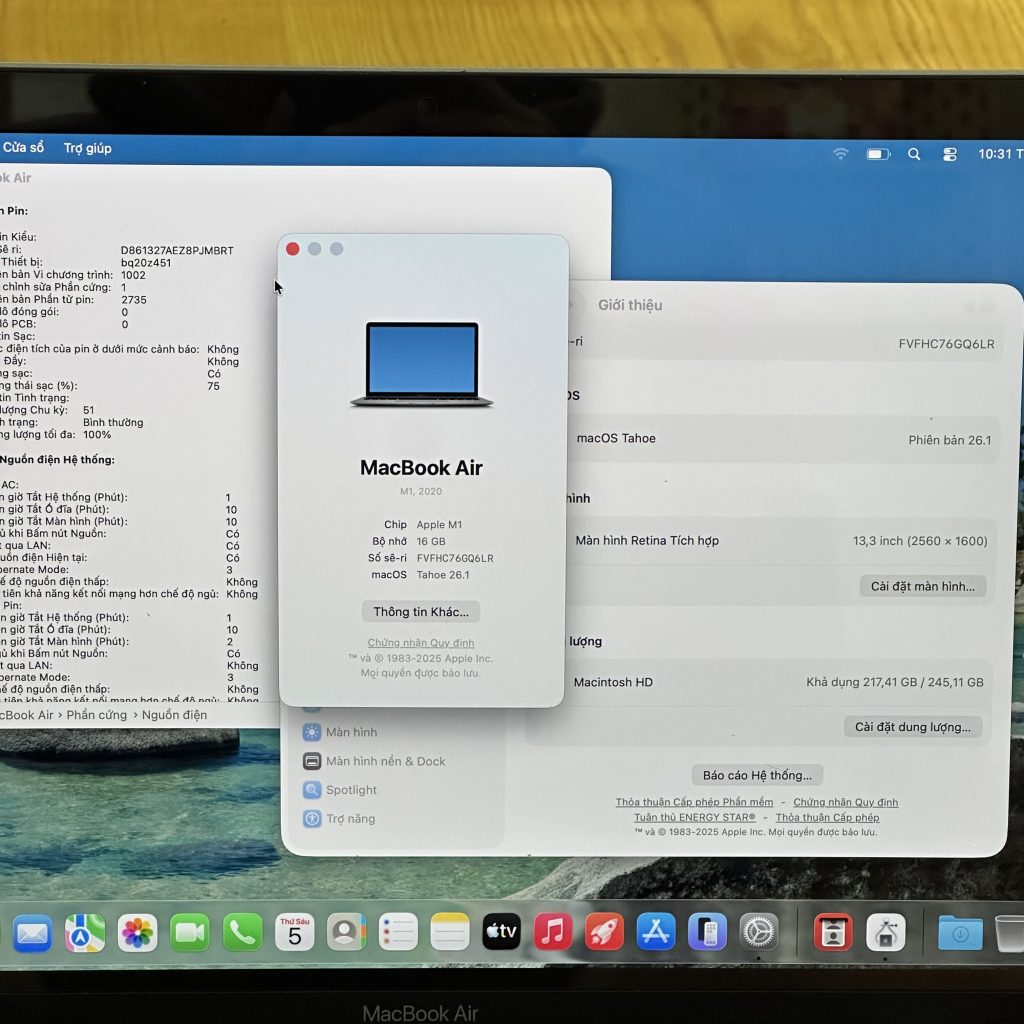1024x1024 pixels.
Task: Click the Cài đặt màn hình button
Action: click(922, 586)
